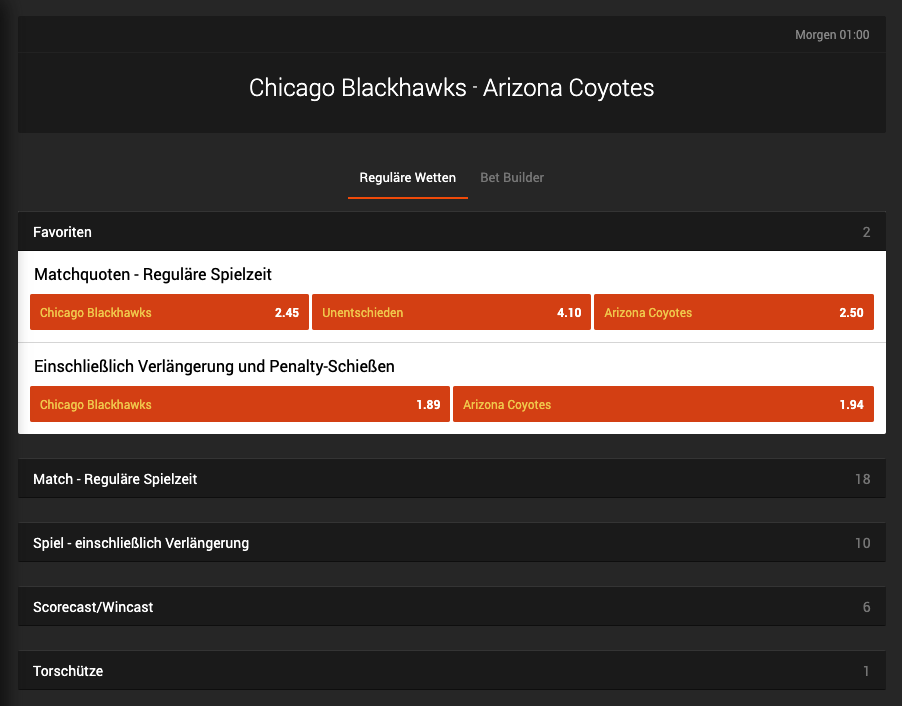Click the Morgen 01:00 start time
Screen dimensions: 902x706
pyautogui.click(x=832, y=35)
